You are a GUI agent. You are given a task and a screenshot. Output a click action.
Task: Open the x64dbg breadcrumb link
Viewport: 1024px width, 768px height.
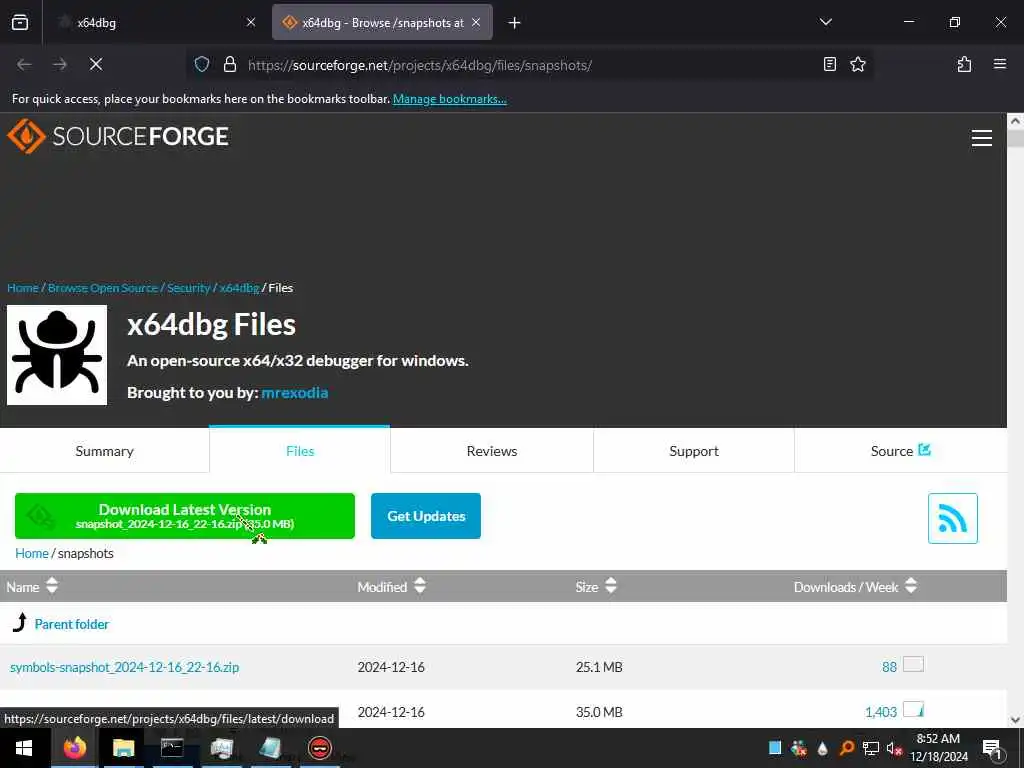point(239,287)
